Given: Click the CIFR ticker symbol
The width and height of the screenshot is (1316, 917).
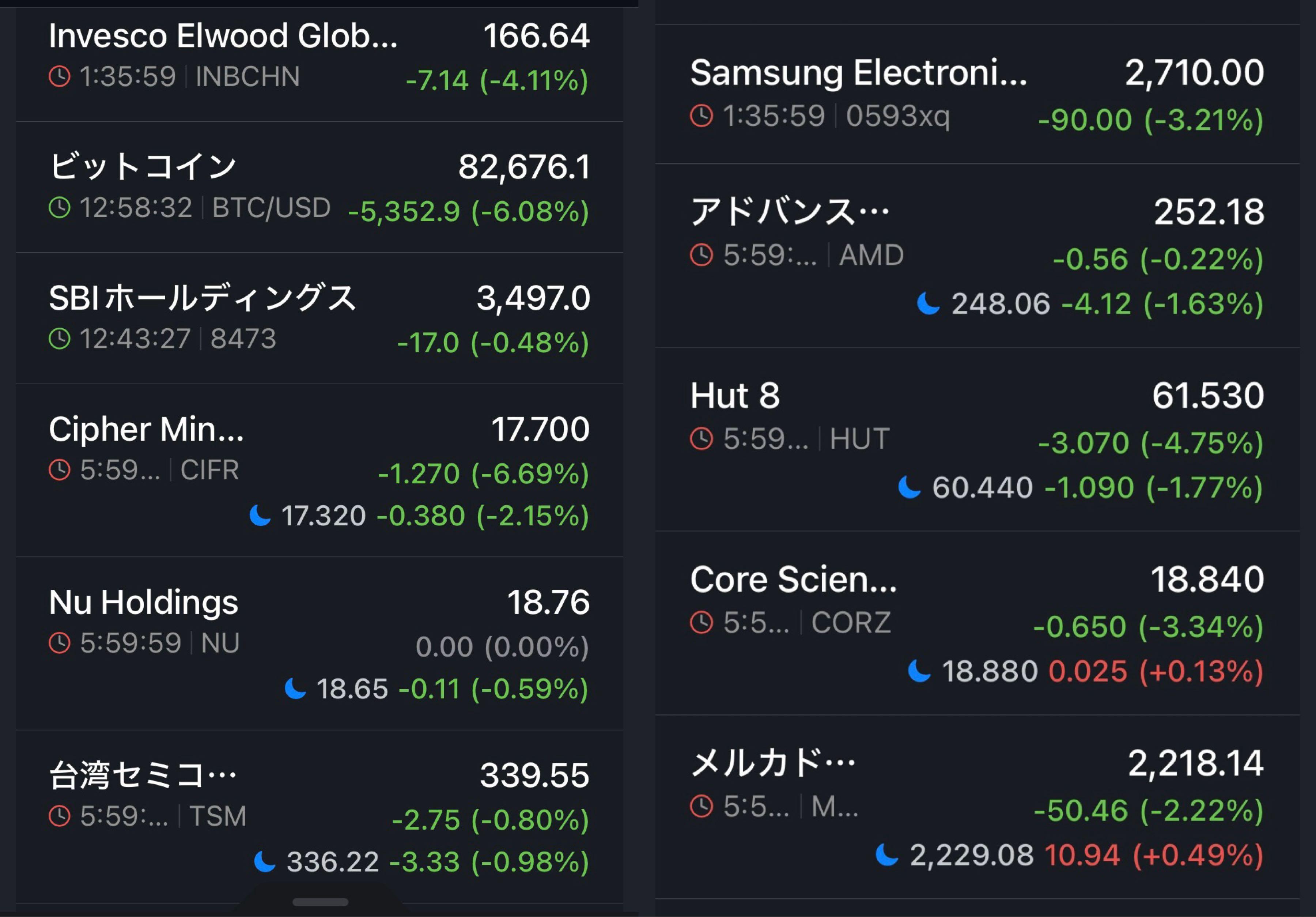Looking at the screenshot, I should pyautogui.click(x=209, y=470).
